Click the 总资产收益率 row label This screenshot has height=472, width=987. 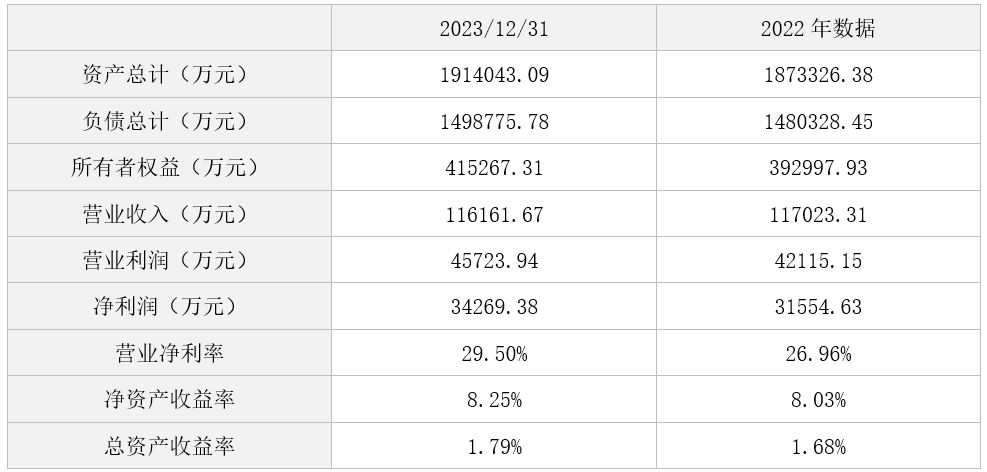[169, 446]
